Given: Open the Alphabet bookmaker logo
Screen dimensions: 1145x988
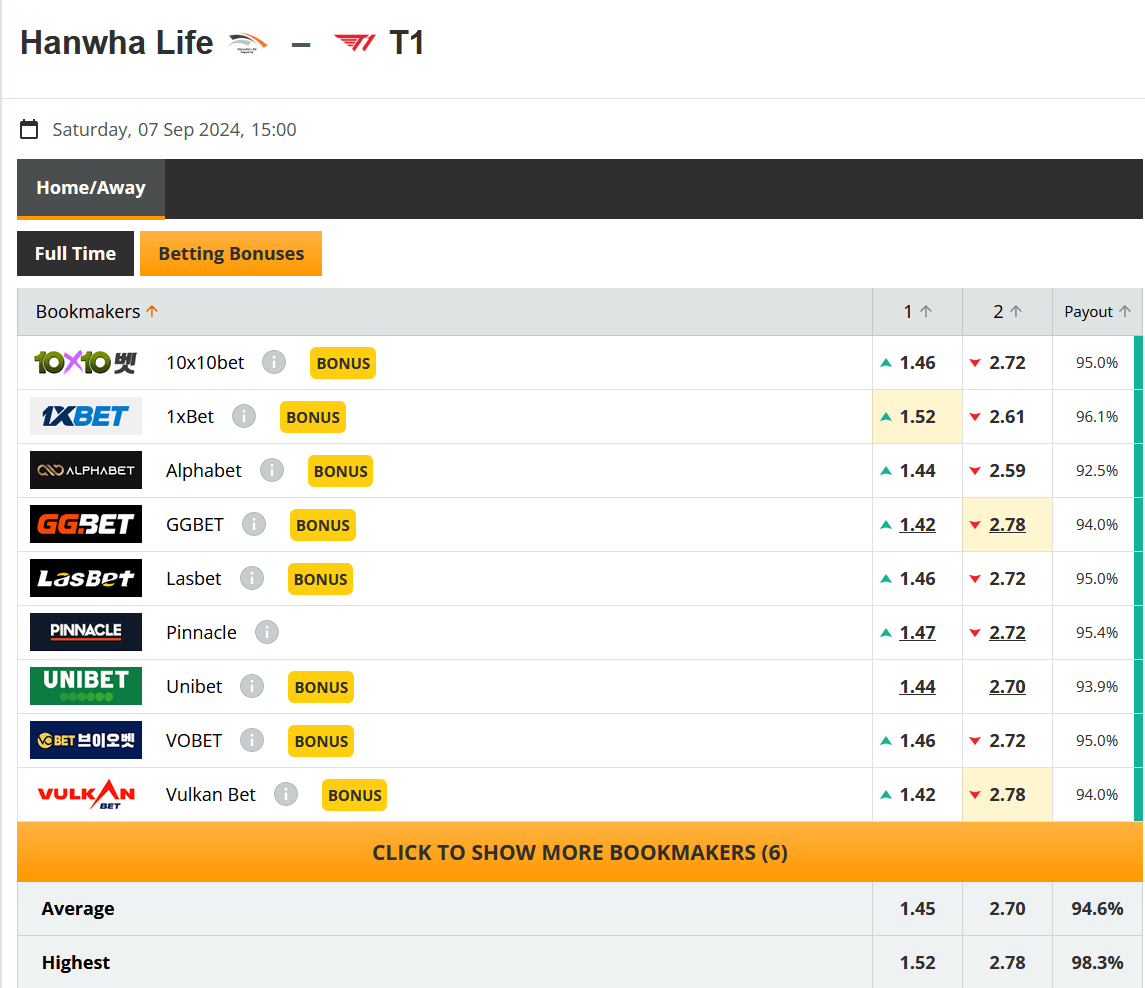Looking at the screenshot, I should (85, 470).
